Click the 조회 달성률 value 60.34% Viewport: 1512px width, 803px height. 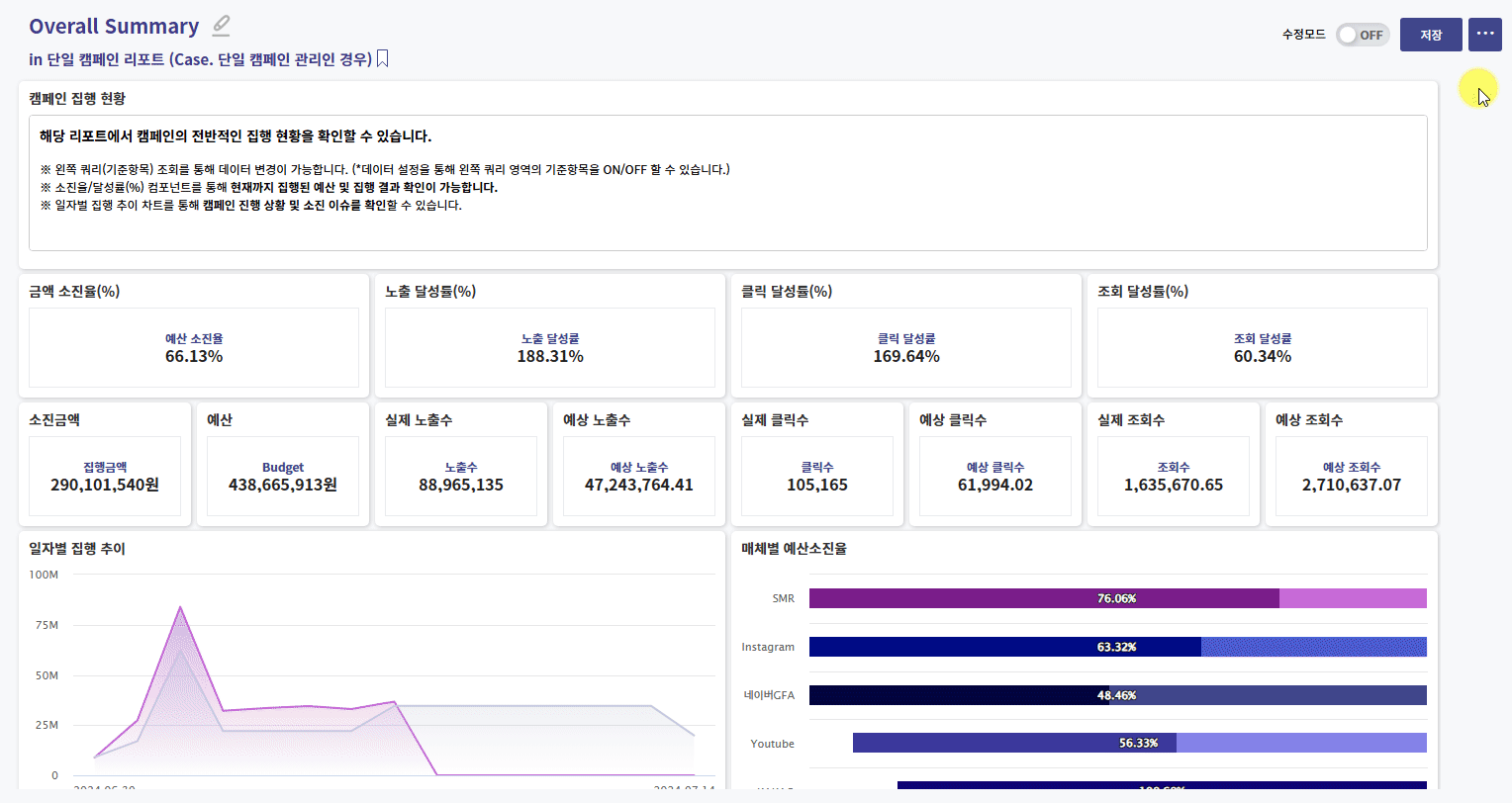pyautogui.click(x=1263, y=356)
